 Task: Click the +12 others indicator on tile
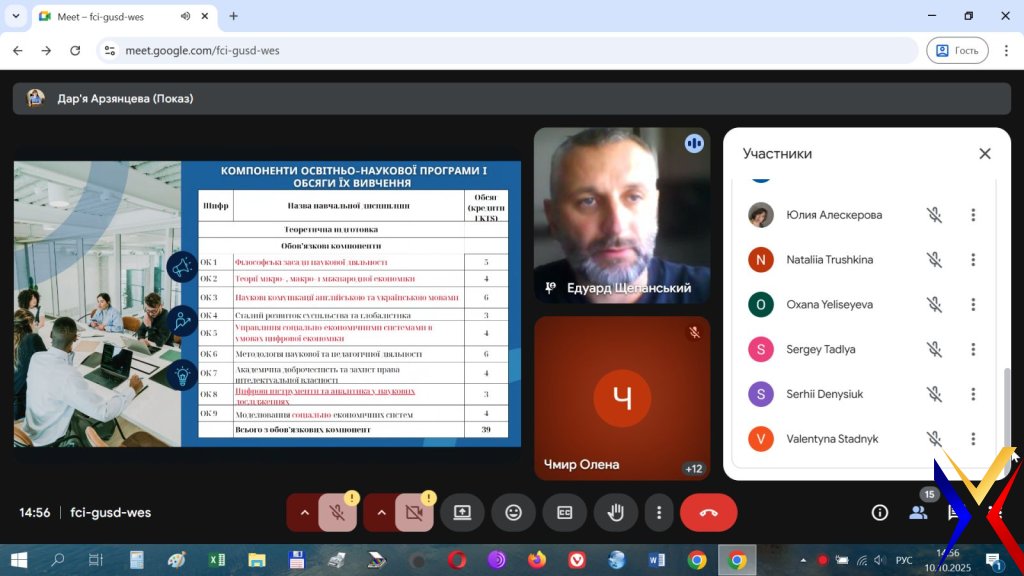pos(693,468)
